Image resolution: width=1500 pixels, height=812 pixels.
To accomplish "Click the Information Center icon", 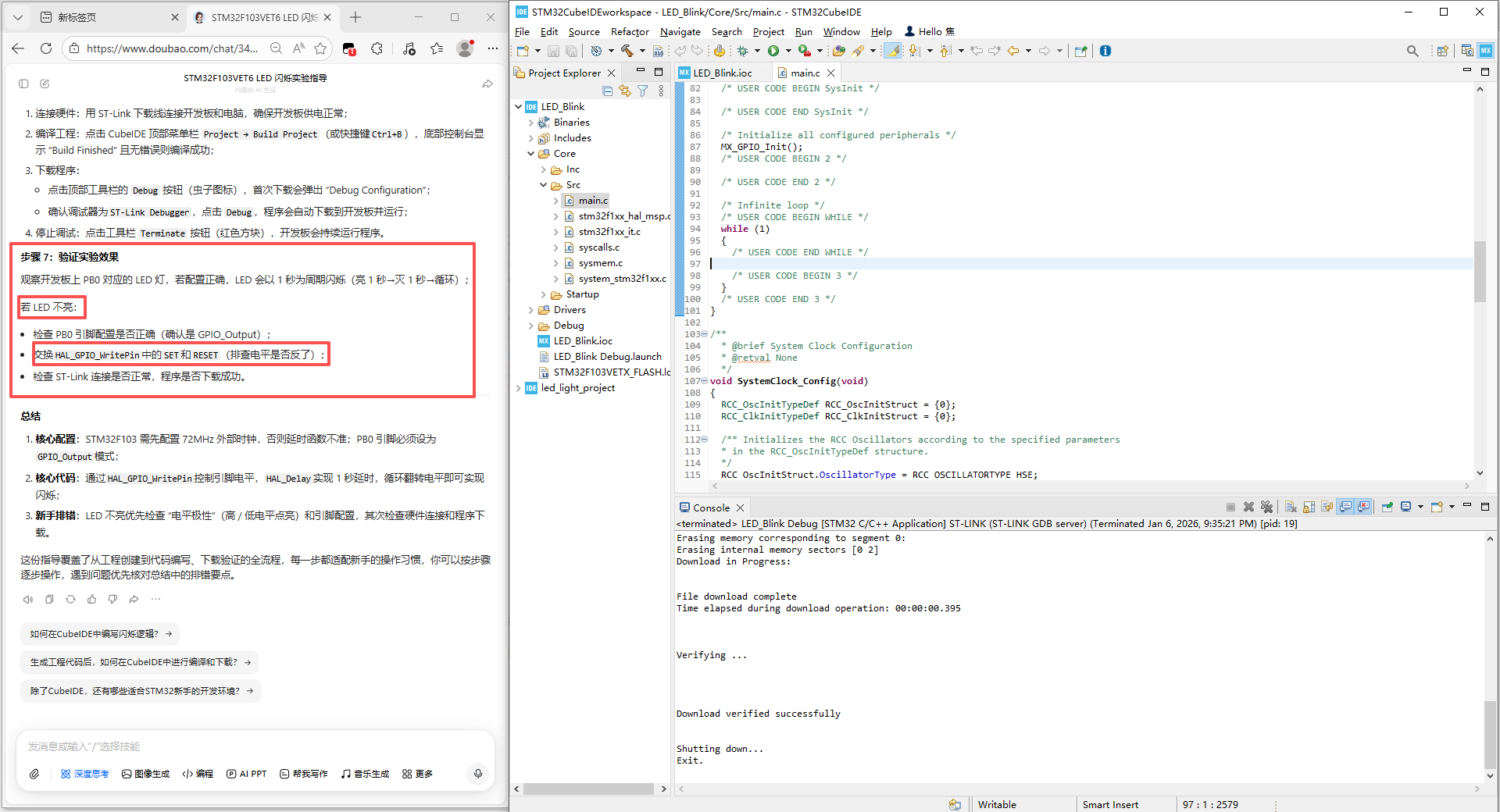I will 1105,51.
